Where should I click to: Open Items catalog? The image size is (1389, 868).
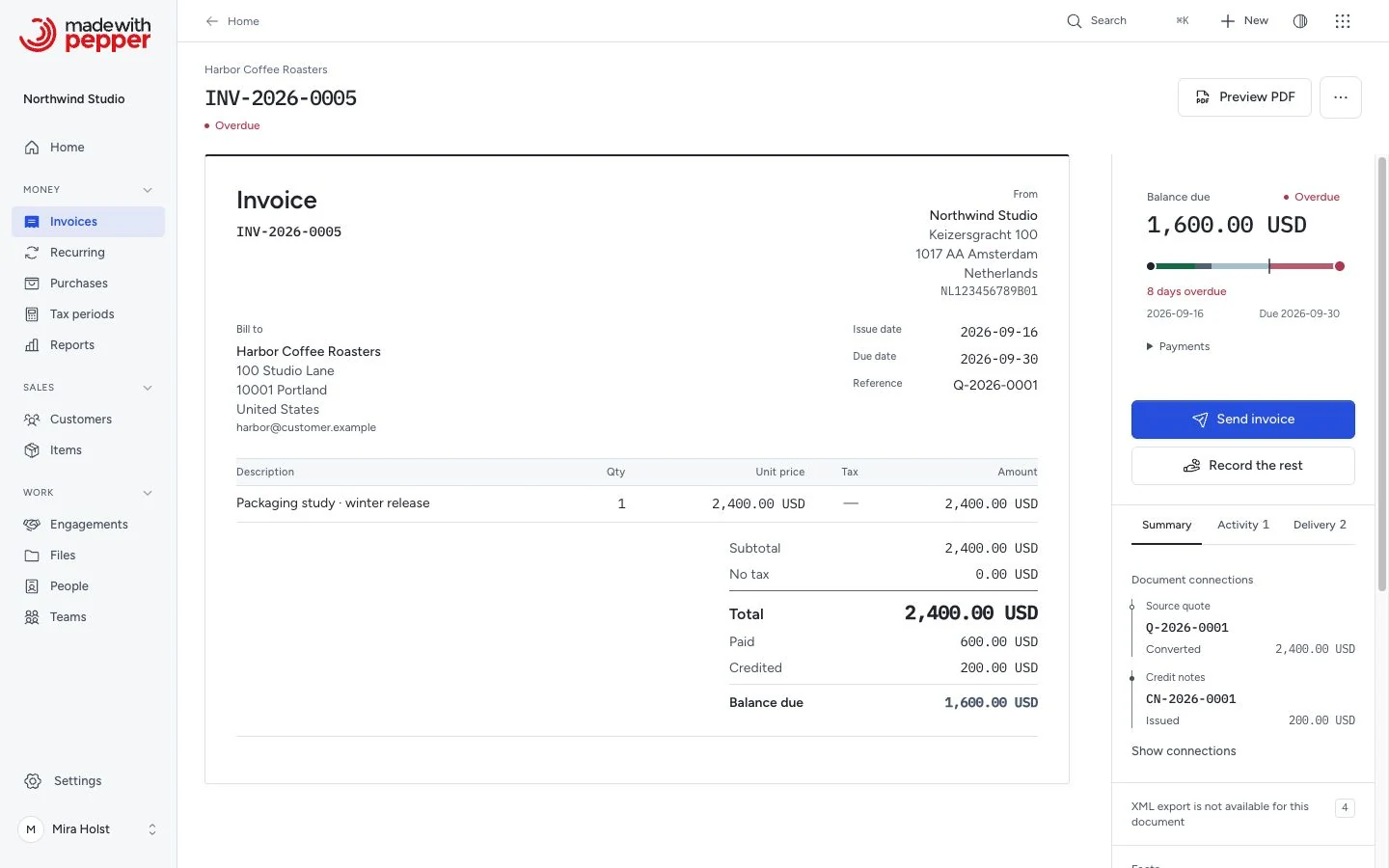click(88, 450)
